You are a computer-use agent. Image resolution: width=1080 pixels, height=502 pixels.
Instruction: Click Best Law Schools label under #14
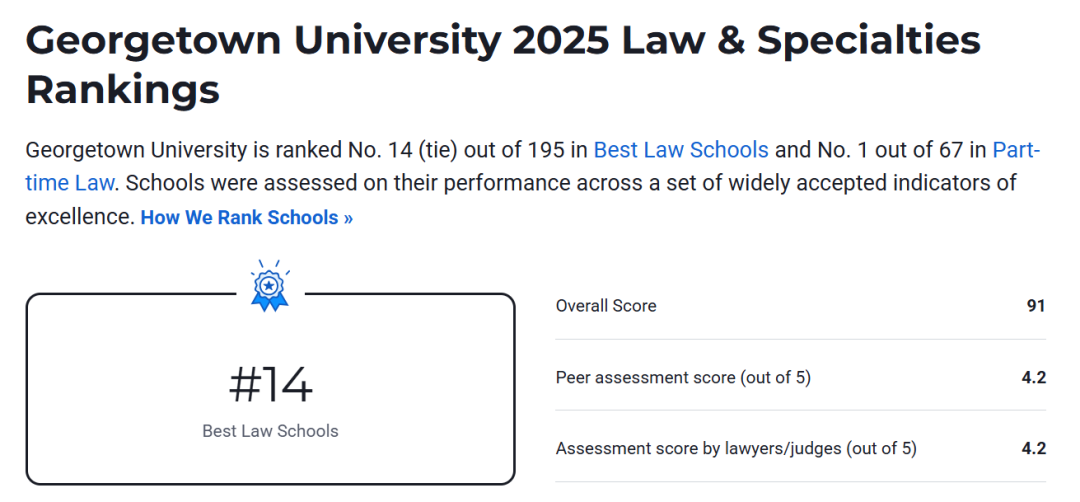(270, 431)
